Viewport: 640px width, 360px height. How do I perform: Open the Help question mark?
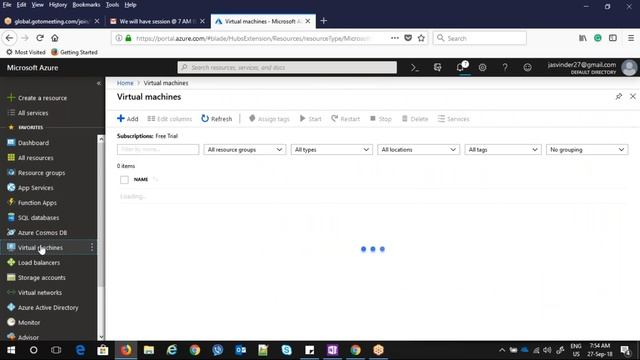505,67
